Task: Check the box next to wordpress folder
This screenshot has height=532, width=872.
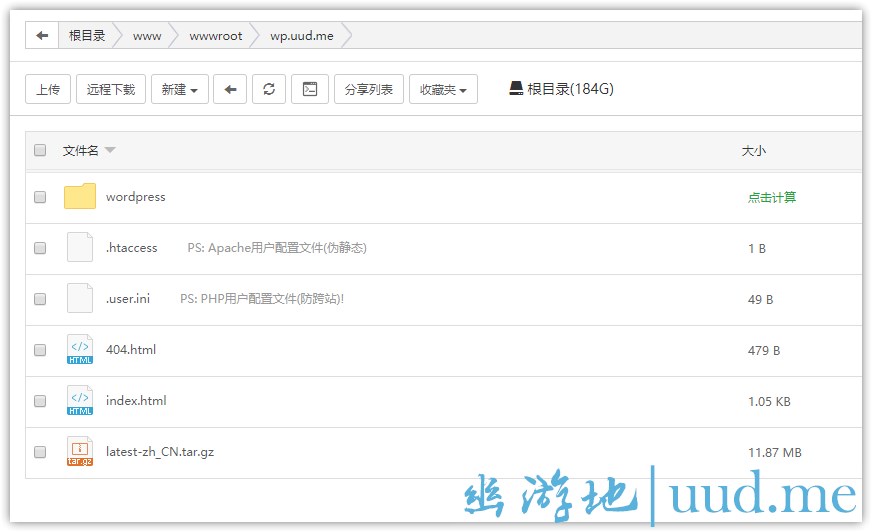Action: [40, 198]
